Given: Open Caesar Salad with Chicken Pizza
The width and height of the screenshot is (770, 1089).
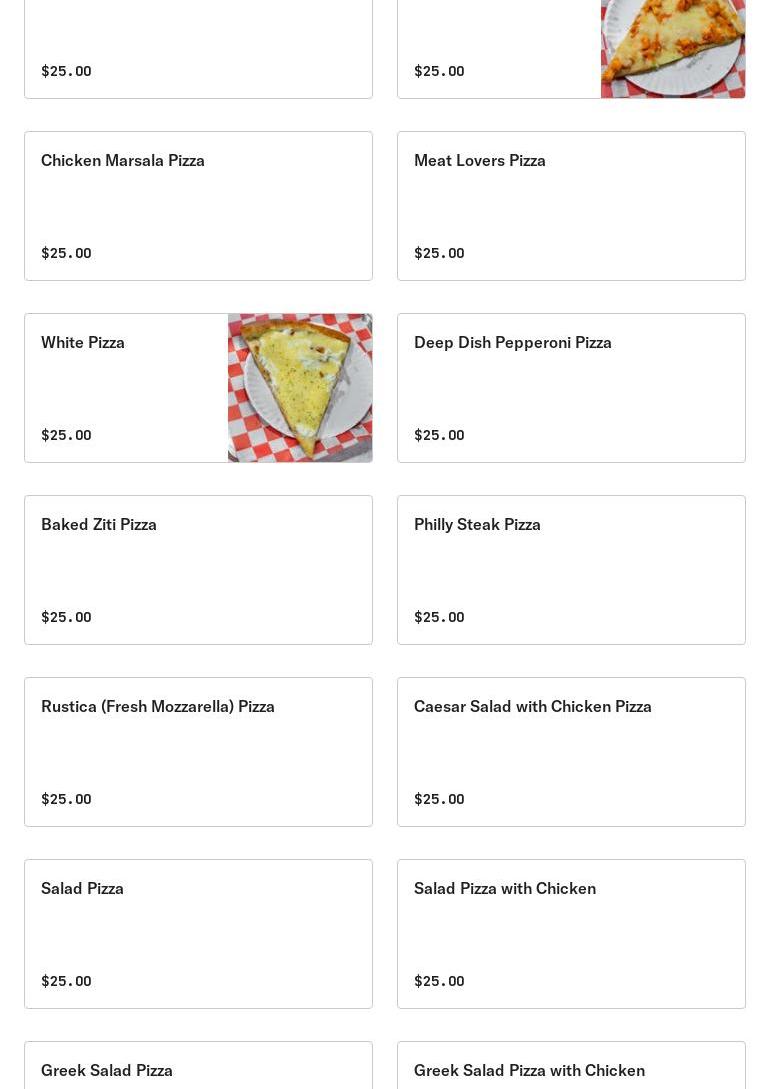Looking at the screenshot, I should click(x=532, y=707).
